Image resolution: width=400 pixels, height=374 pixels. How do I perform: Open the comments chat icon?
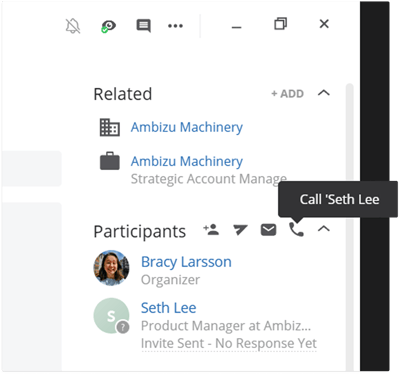click(x=143, y=25)
